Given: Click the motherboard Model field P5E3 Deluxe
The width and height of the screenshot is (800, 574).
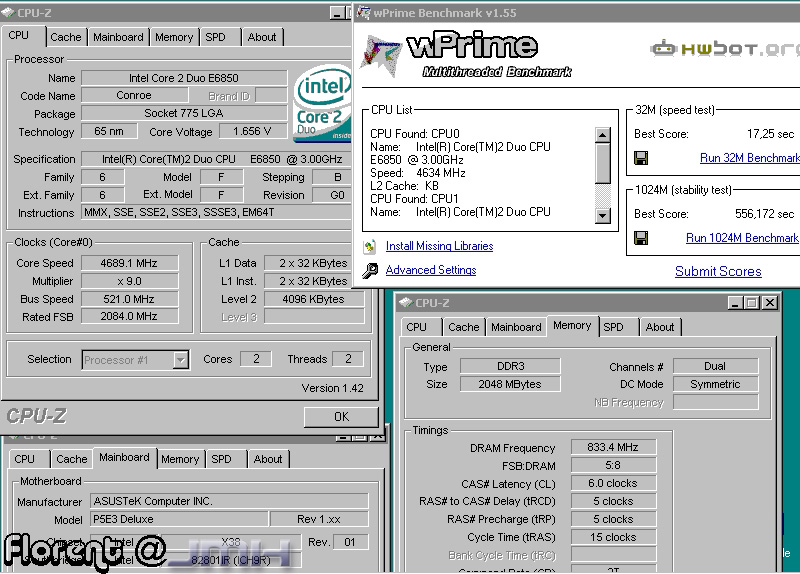Looking at the screenshot, I should pos(180,519).
